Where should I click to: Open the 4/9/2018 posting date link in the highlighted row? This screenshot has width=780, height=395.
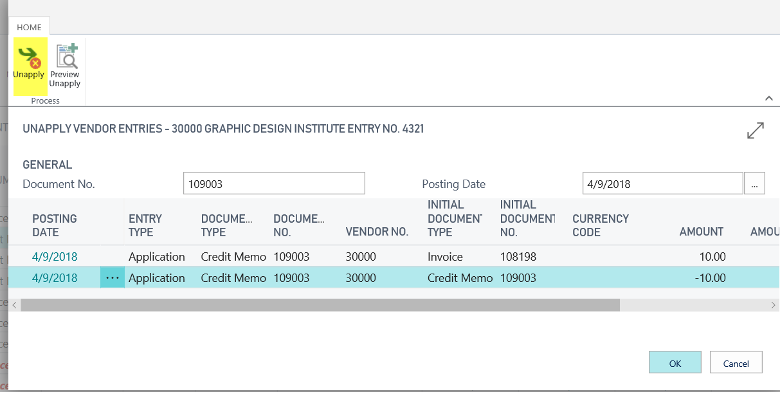tap(55, 278)
